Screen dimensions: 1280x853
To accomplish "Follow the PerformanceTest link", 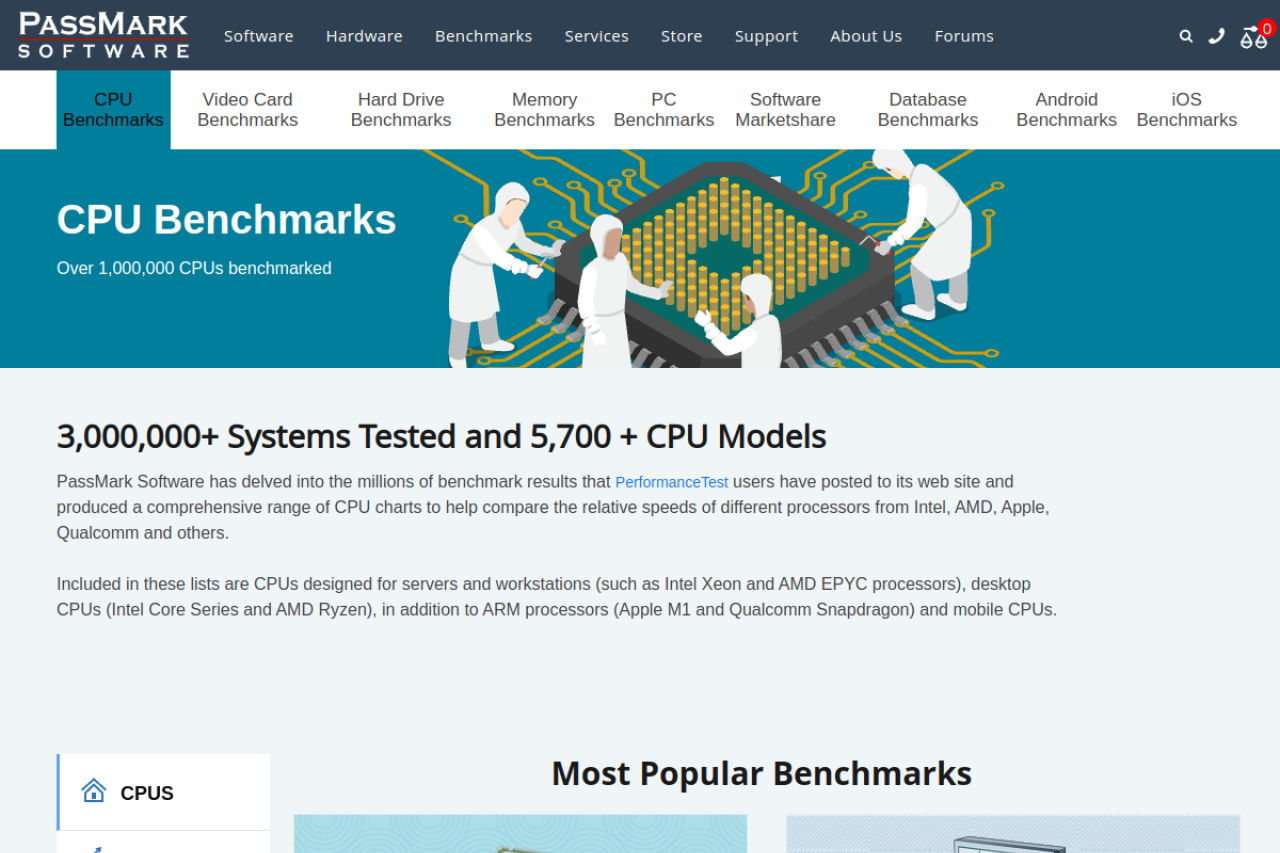I will [672, 482].
